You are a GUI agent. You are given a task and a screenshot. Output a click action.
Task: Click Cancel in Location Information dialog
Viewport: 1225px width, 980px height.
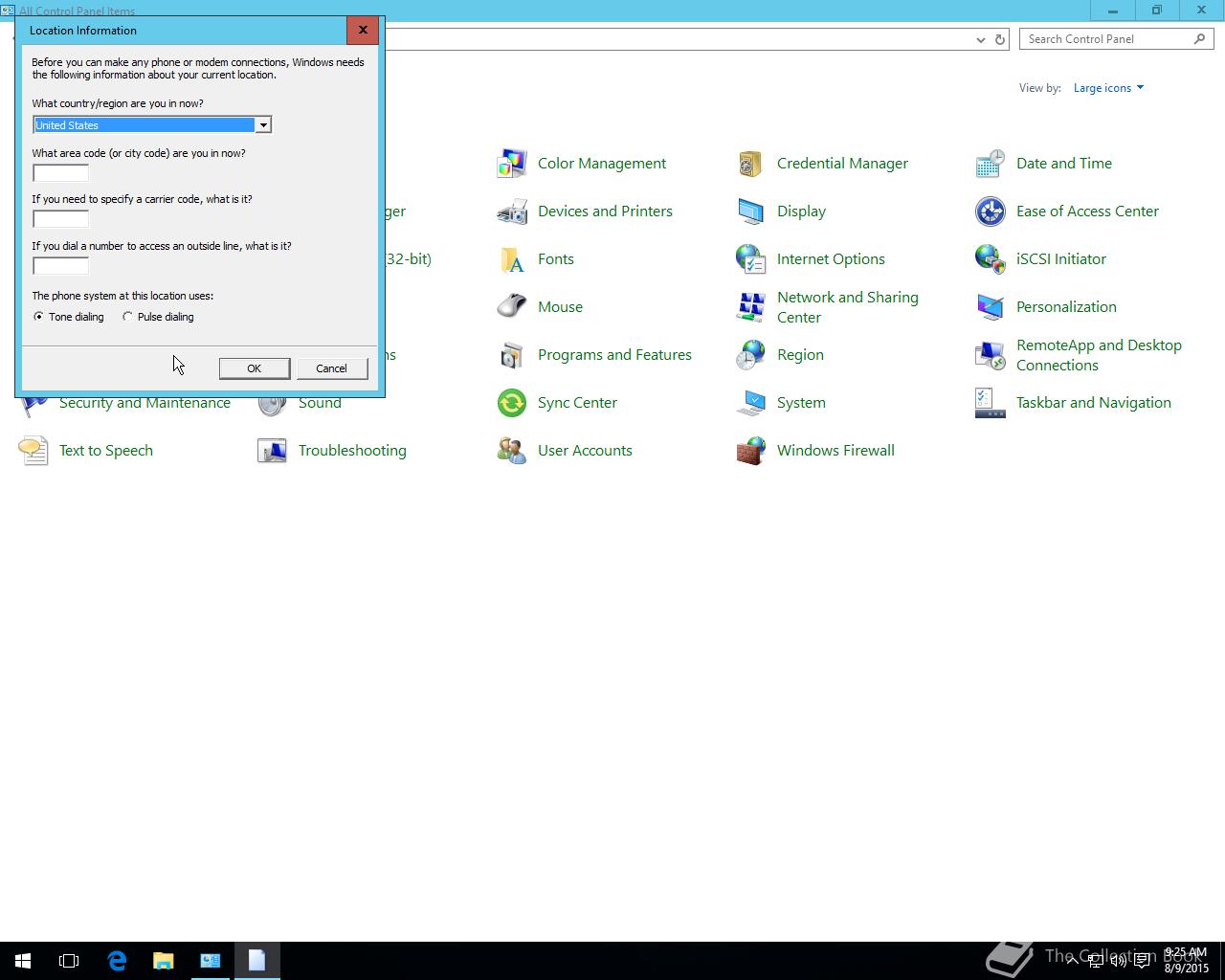[x=332, y=368]
